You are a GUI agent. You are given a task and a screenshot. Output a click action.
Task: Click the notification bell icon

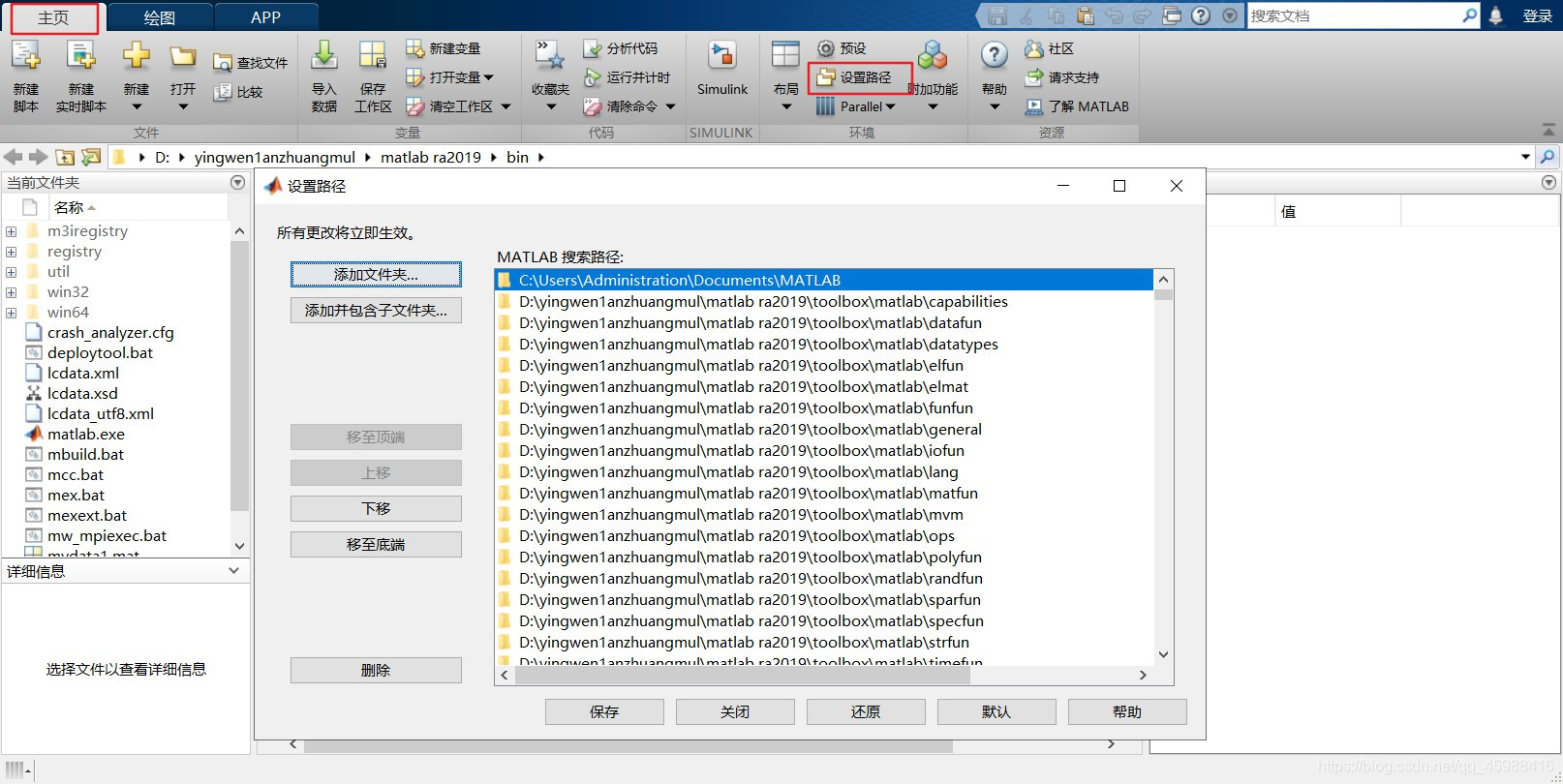(1496, 15)
